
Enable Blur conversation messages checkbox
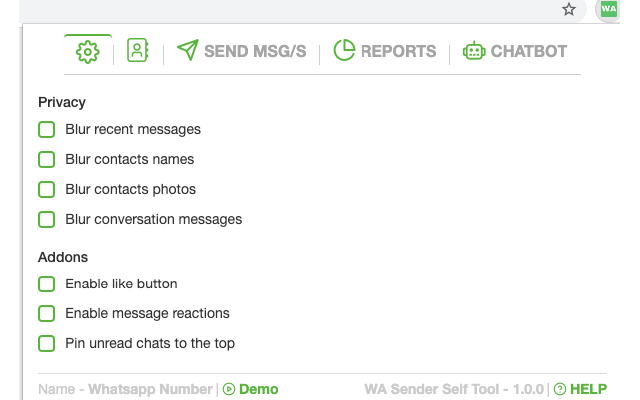click(x=46, y=219)
